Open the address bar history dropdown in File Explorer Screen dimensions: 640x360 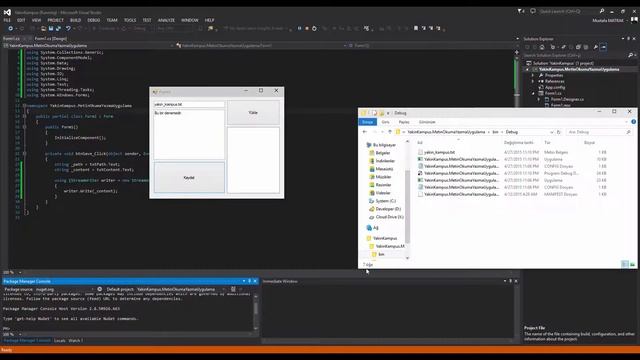(x=551, y=132)
